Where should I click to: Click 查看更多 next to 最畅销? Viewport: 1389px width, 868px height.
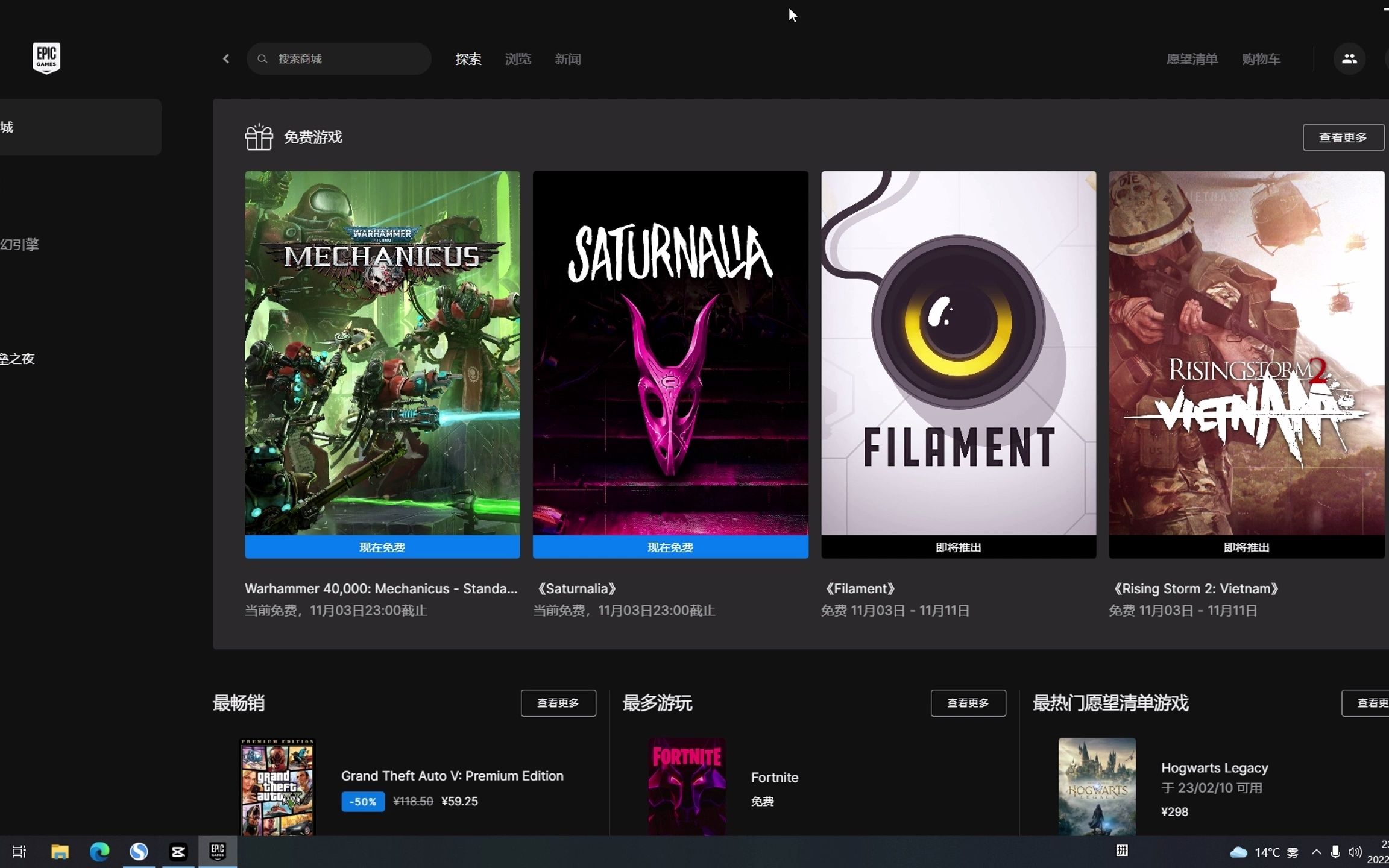[x=558, y=703]
